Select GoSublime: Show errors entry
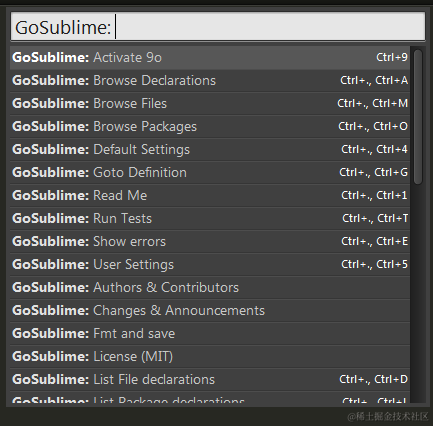This screenshot has height=426, width=433. (210, 242)
